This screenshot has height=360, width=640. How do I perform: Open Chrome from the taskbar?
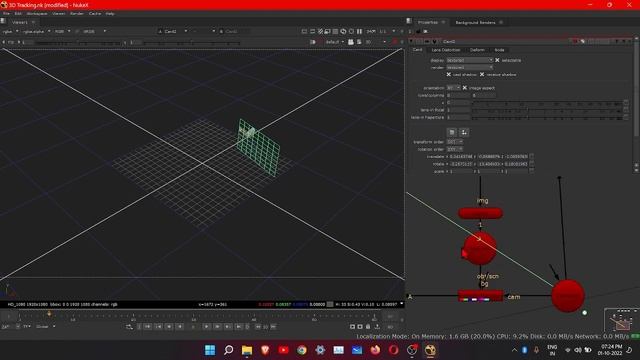pos(302,350)
